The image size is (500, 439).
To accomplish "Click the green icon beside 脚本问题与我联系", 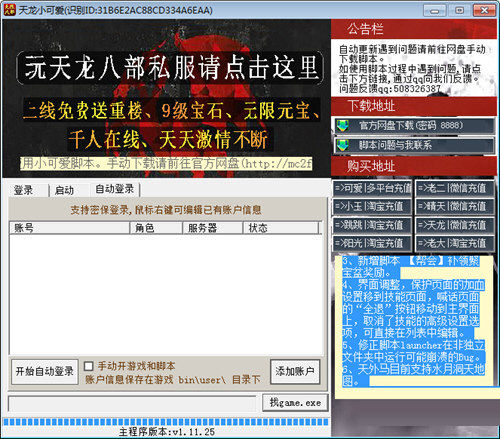I will tap(342, 145).
